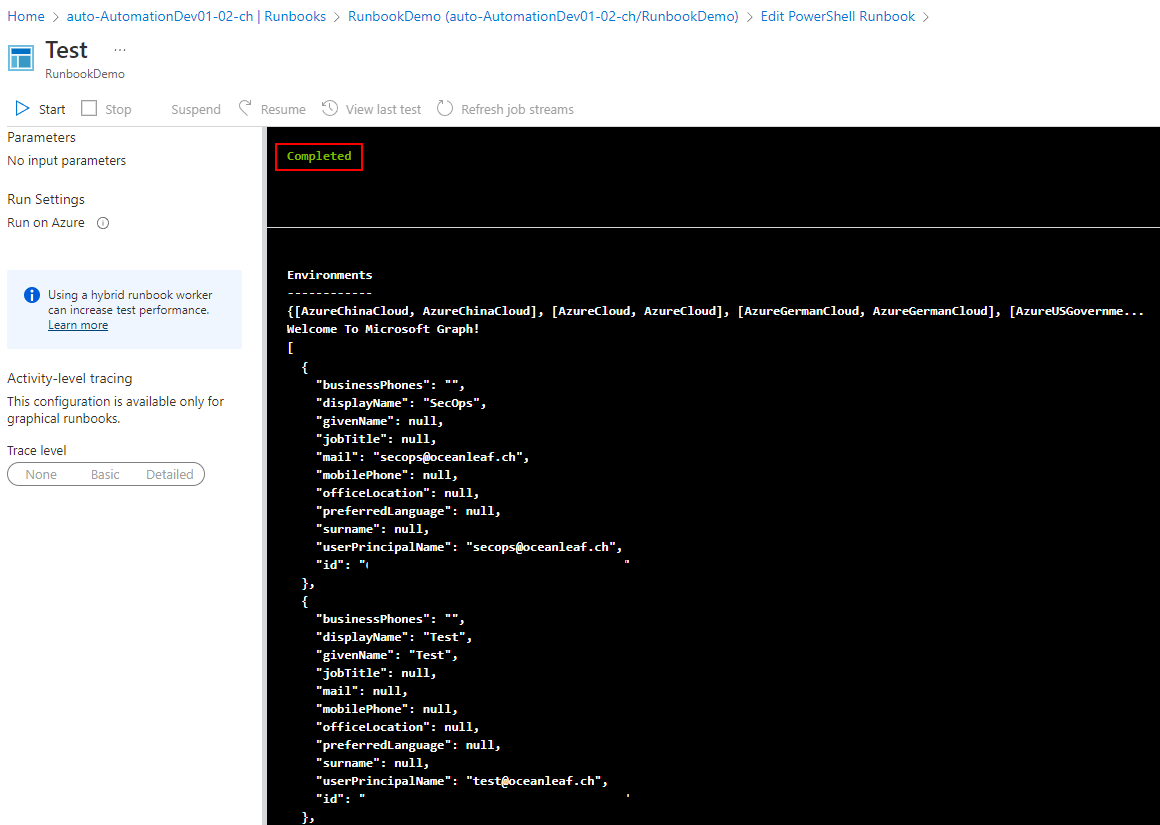
Task: Set trace level to None
Action: (x=41, y=474)
